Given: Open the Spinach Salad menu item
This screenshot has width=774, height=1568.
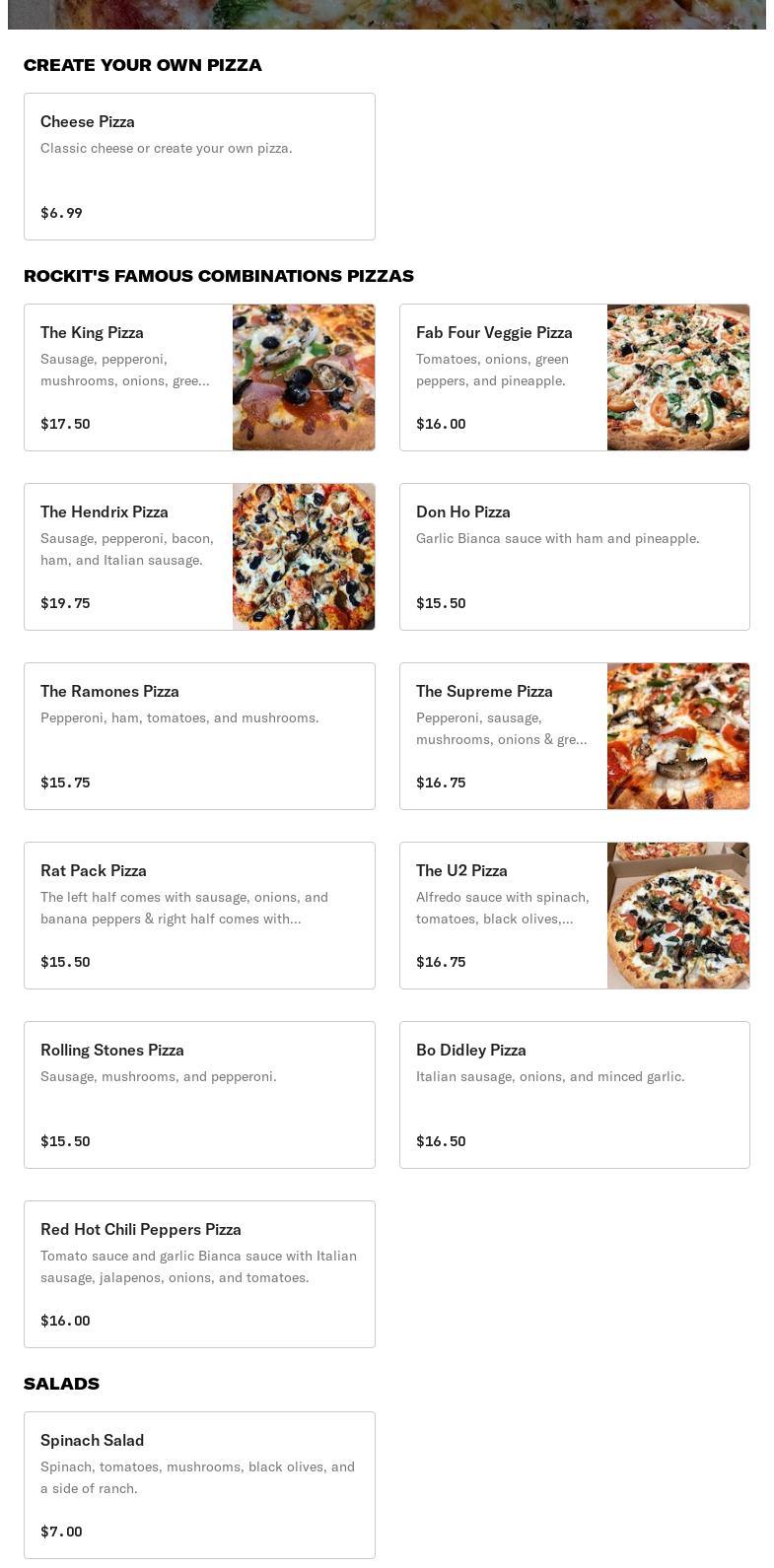Looking at the screenshot, I should [x=199, y=1485].
